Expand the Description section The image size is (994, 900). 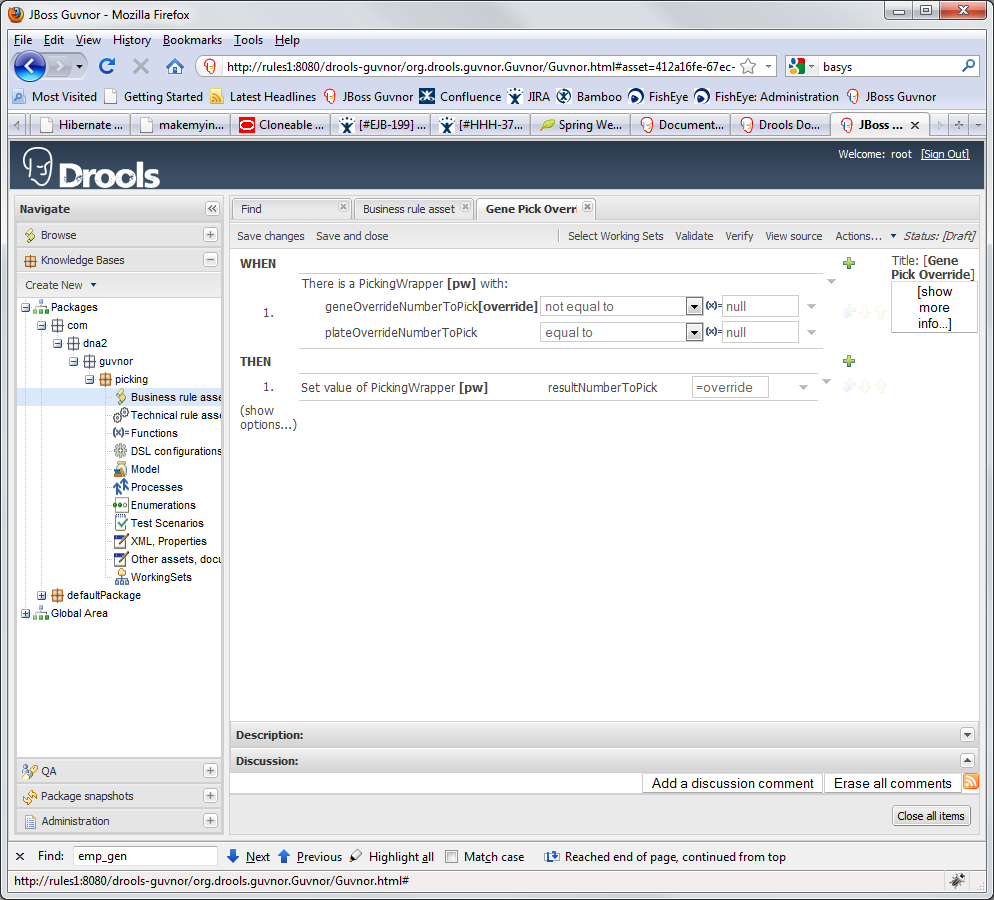point(966,735)
